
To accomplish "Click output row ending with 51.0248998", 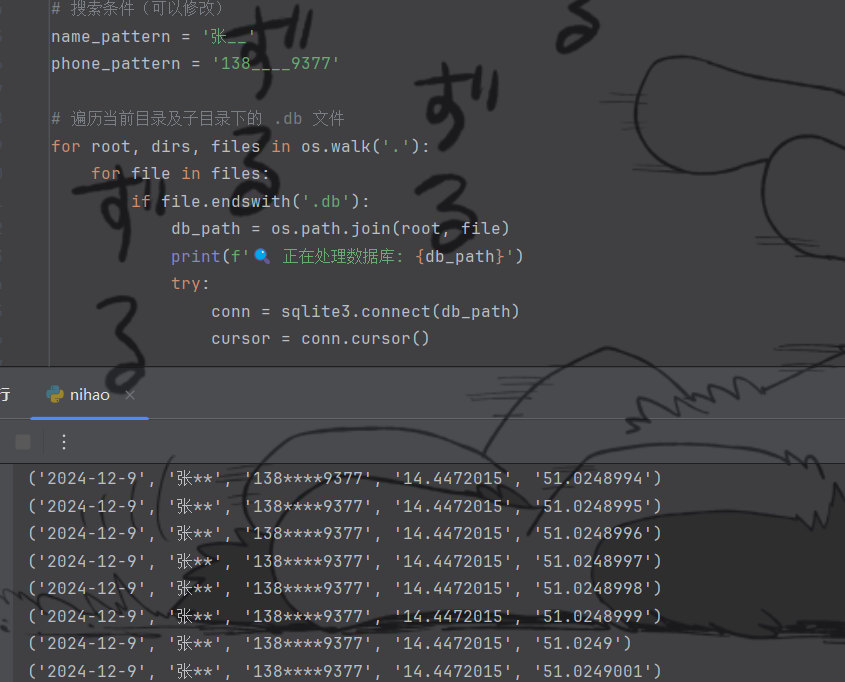I will (345, 588).
